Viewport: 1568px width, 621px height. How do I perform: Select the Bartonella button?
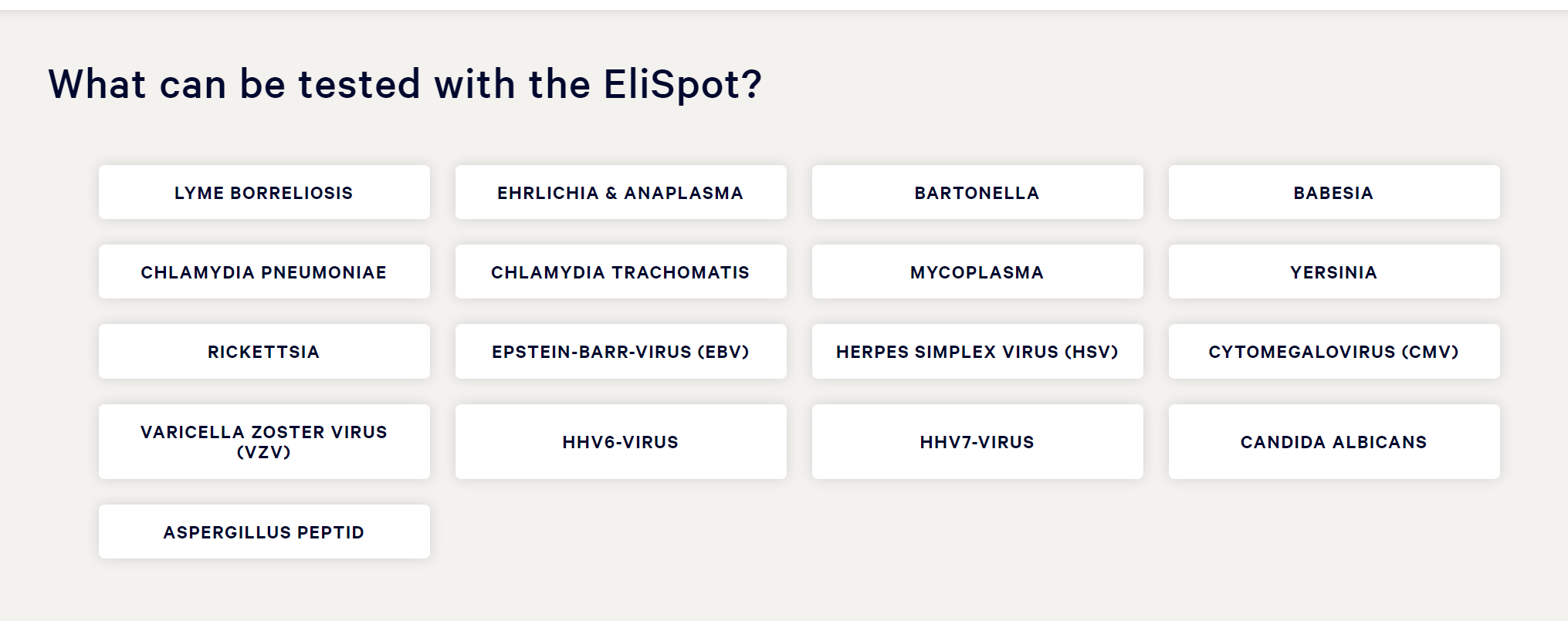pos(977,192)
